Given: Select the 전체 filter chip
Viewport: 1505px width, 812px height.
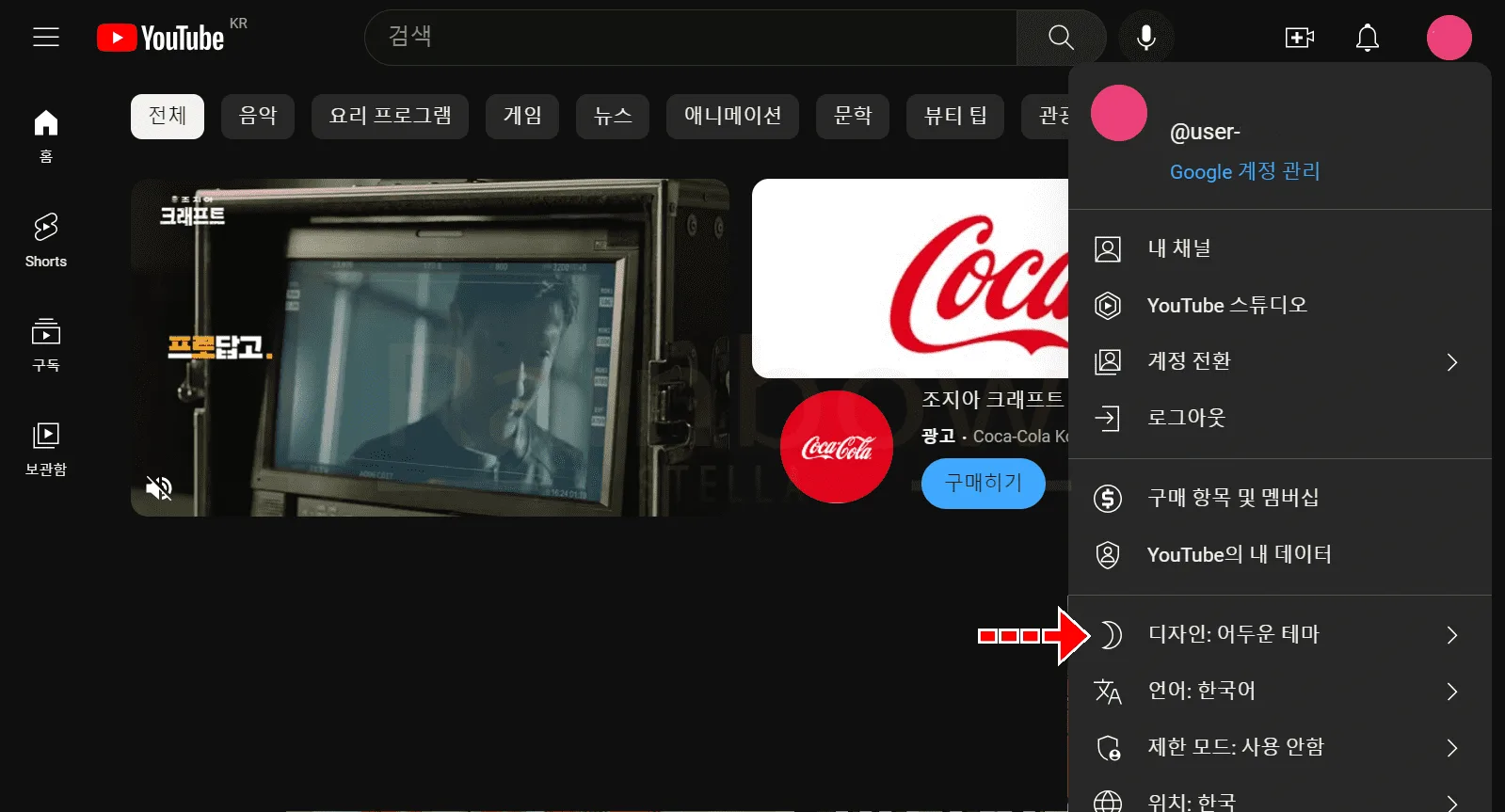Looking at the screenshot, I should coord(168,117).
